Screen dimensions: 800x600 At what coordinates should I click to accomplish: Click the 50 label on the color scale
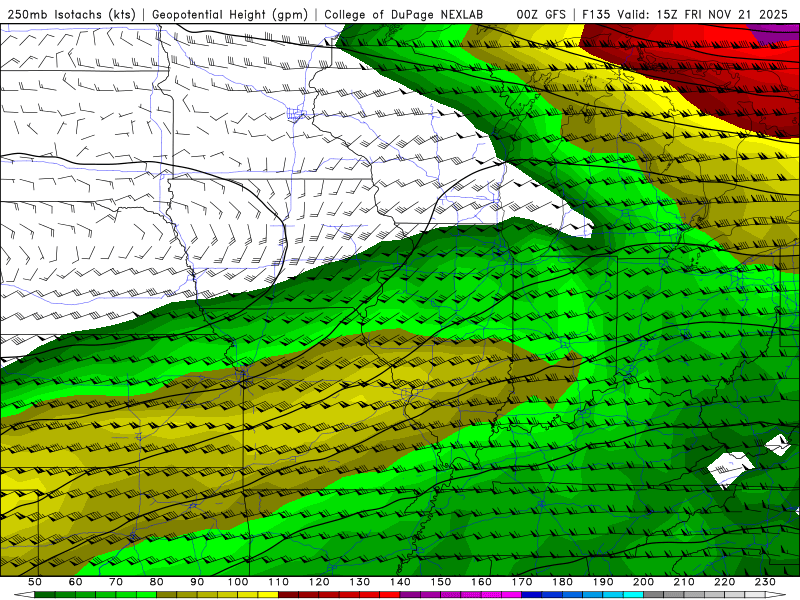coord(35,582)
